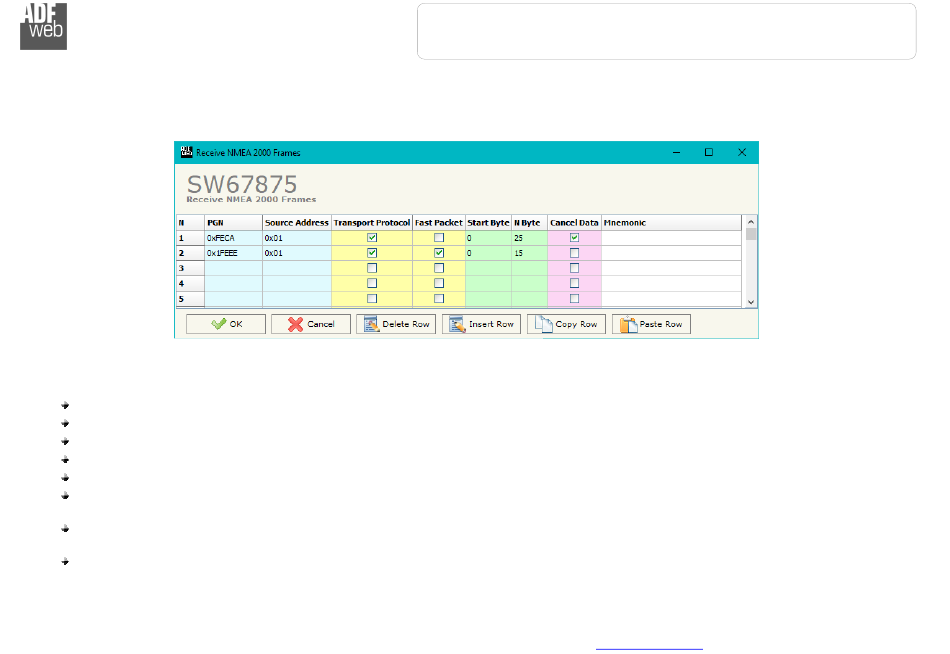The width and height of the screenshot is (950, 654).
Task: Click Source Address 0x01 in row 1
Action: [x=297, y=238]
